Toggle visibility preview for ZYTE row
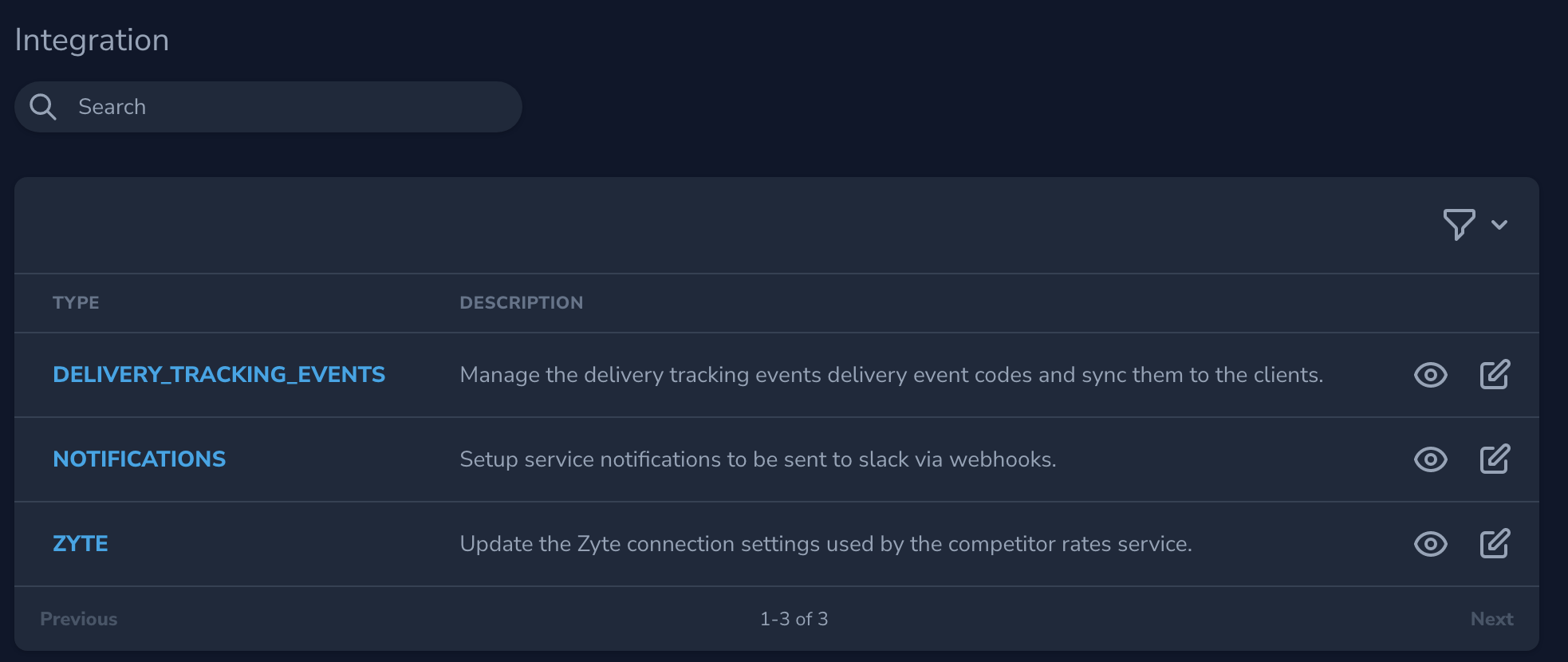This screenshot has width=1568, height=662. click(x=1430, y=544)
